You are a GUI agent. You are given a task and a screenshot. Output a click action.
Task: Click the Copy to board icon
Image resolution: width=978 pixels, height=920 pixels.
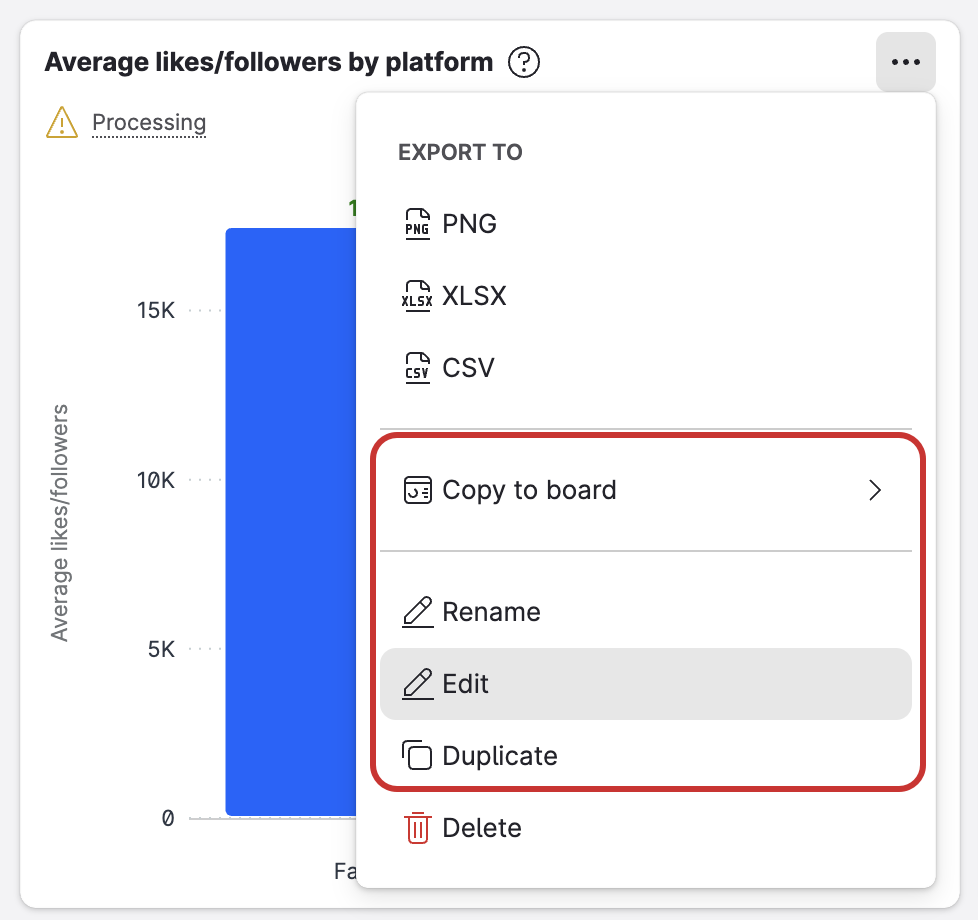pyautogui.click(x=417, y=490)
